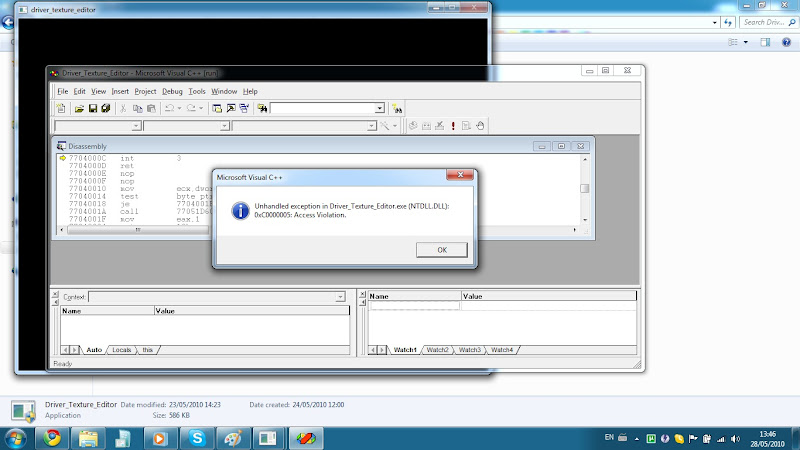Switch to the Locals tab
The image size is (800, 450).
(121, 350)
